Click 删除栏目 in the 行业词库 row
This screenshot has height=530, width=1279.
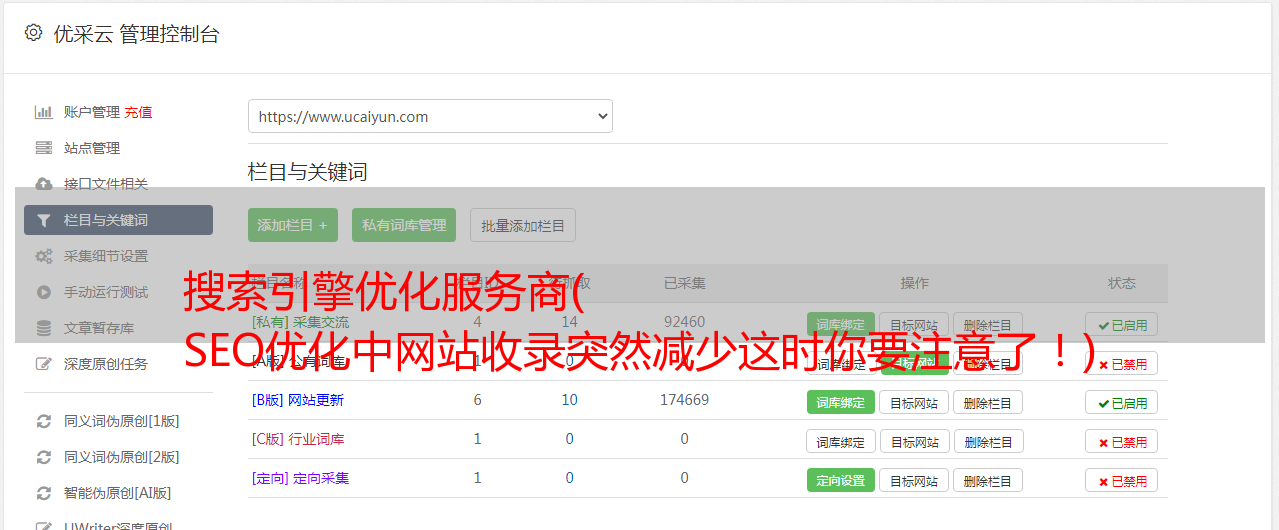pyautogui.click(x=988, y=441)
